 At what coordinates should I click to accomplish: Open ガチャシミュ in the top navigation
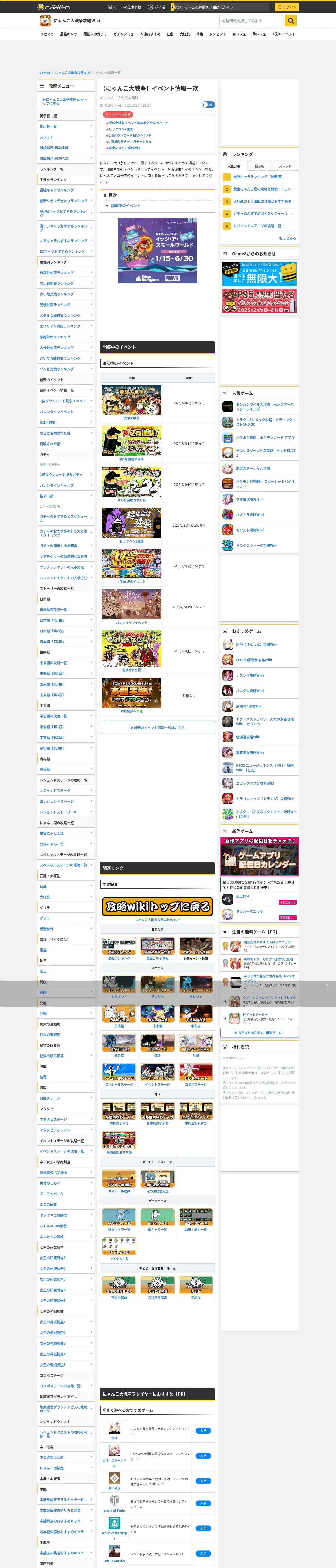pyautogui.click(x=123, y=34)
